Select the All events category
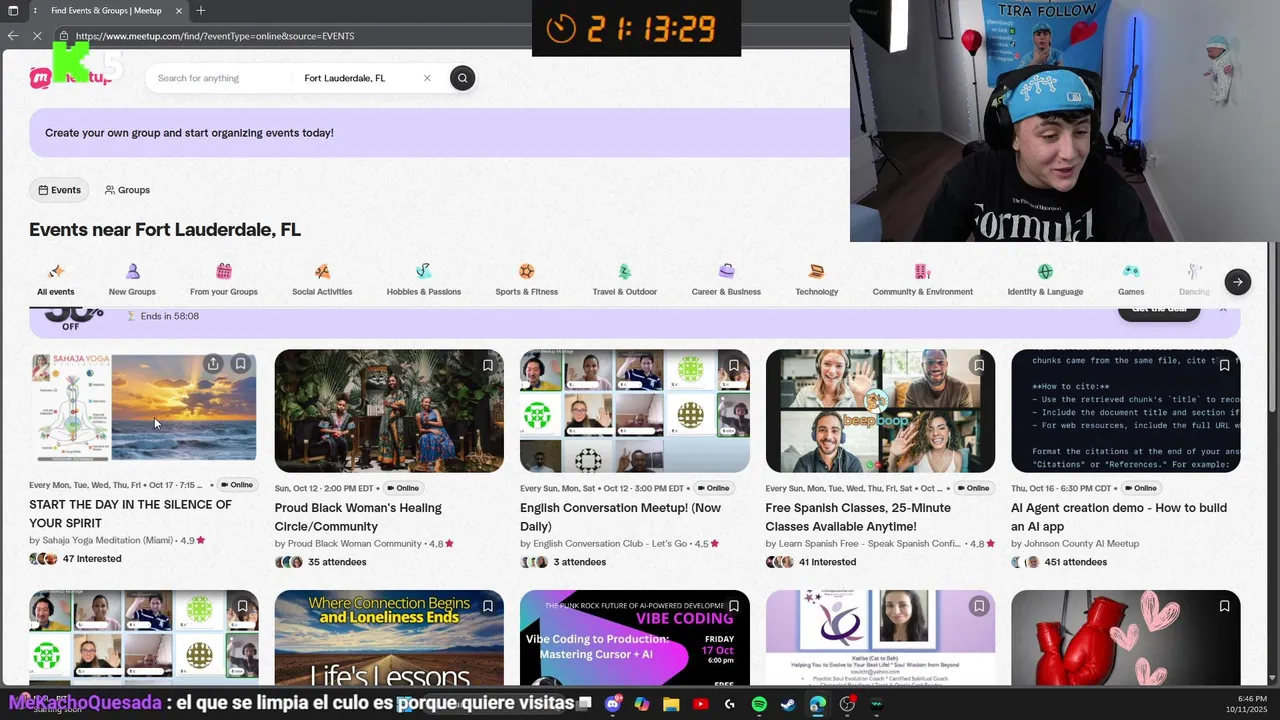The image size is (1280, 720). pyautogui.click(x=56, y=280)
